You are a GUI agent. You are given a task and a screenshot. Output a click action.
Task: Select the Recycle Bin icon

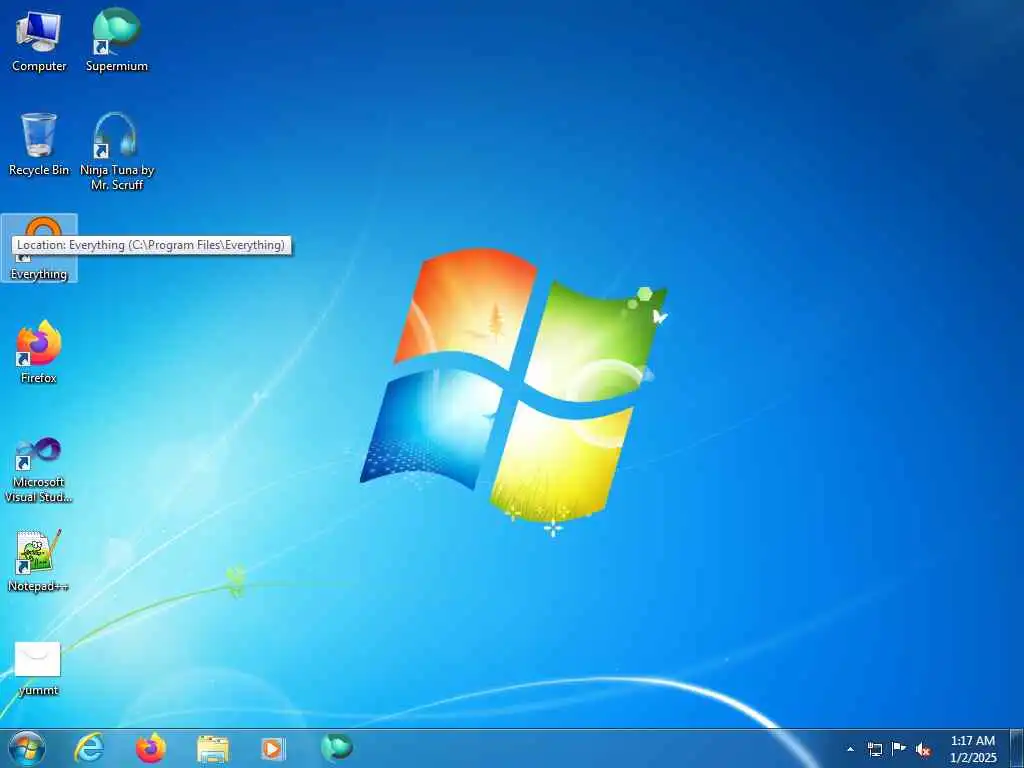point(39,144)
